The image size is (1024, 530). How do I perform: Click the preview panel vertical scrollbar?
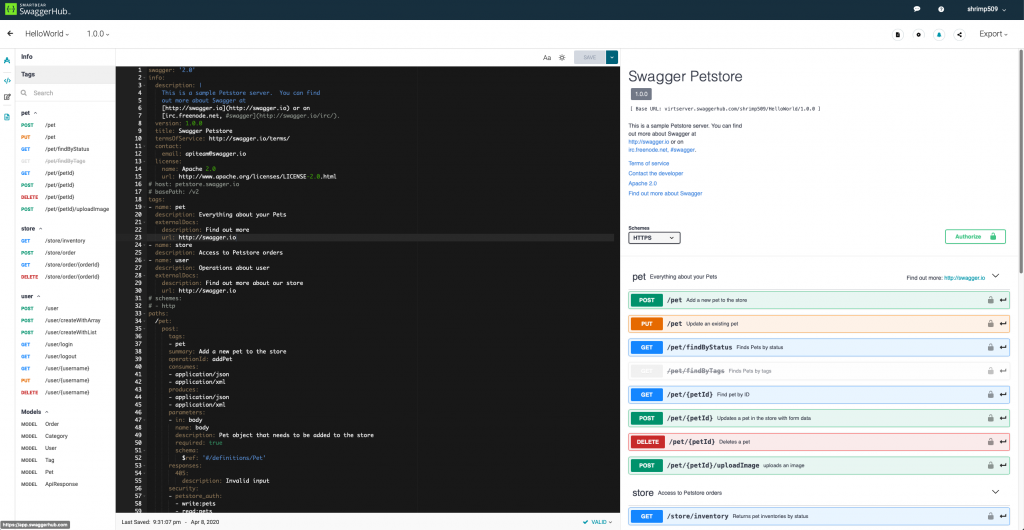click(x=1021, y=163)
